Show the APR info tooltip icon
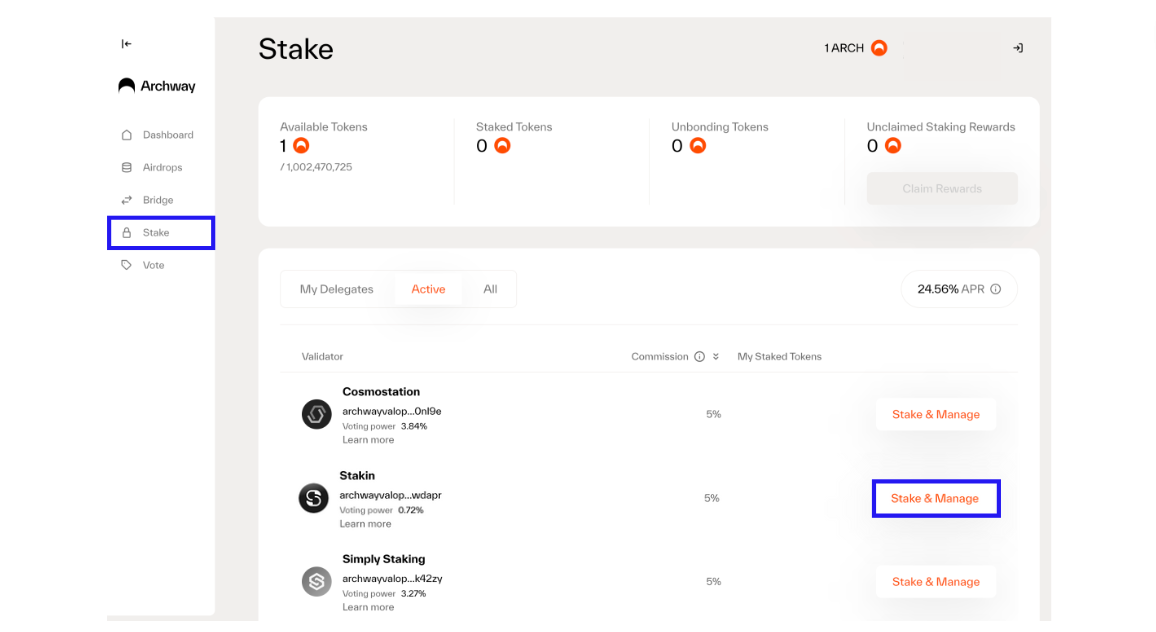This screenshot has height=632, width=1156. point(995,289)
